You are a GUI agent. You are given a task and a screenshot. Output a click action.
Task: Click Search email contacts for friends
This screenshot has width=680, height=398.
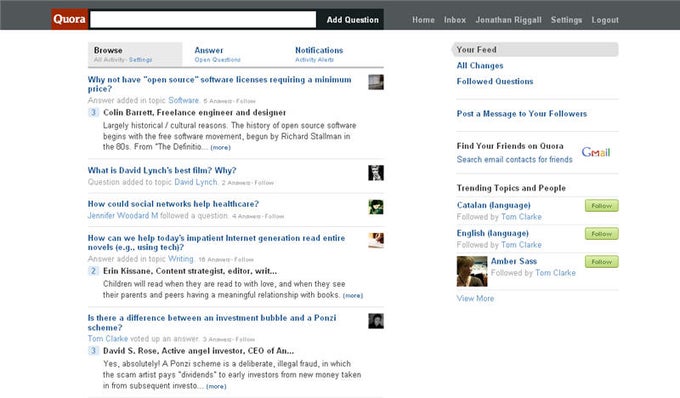pos(514,159)
